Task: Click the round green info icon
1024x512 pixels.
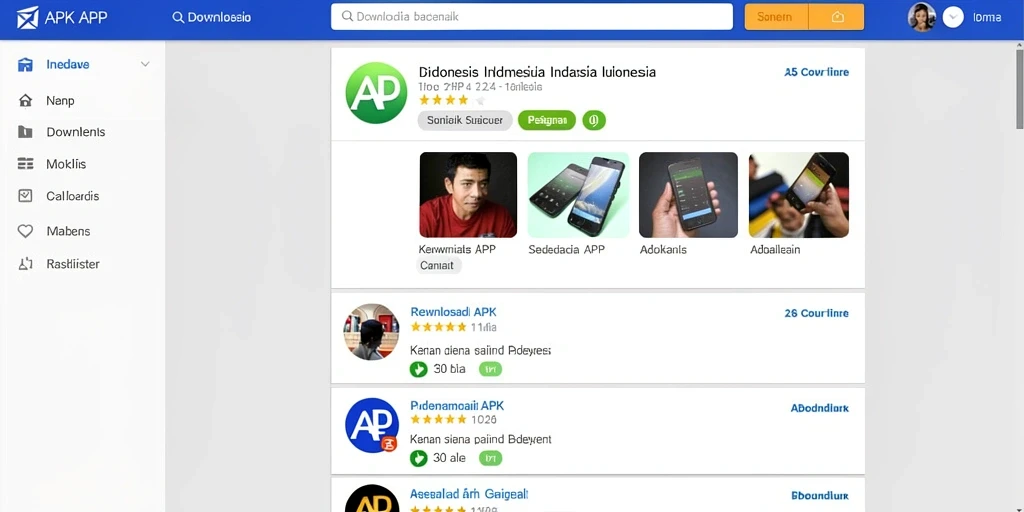Action: pos(594,120)
